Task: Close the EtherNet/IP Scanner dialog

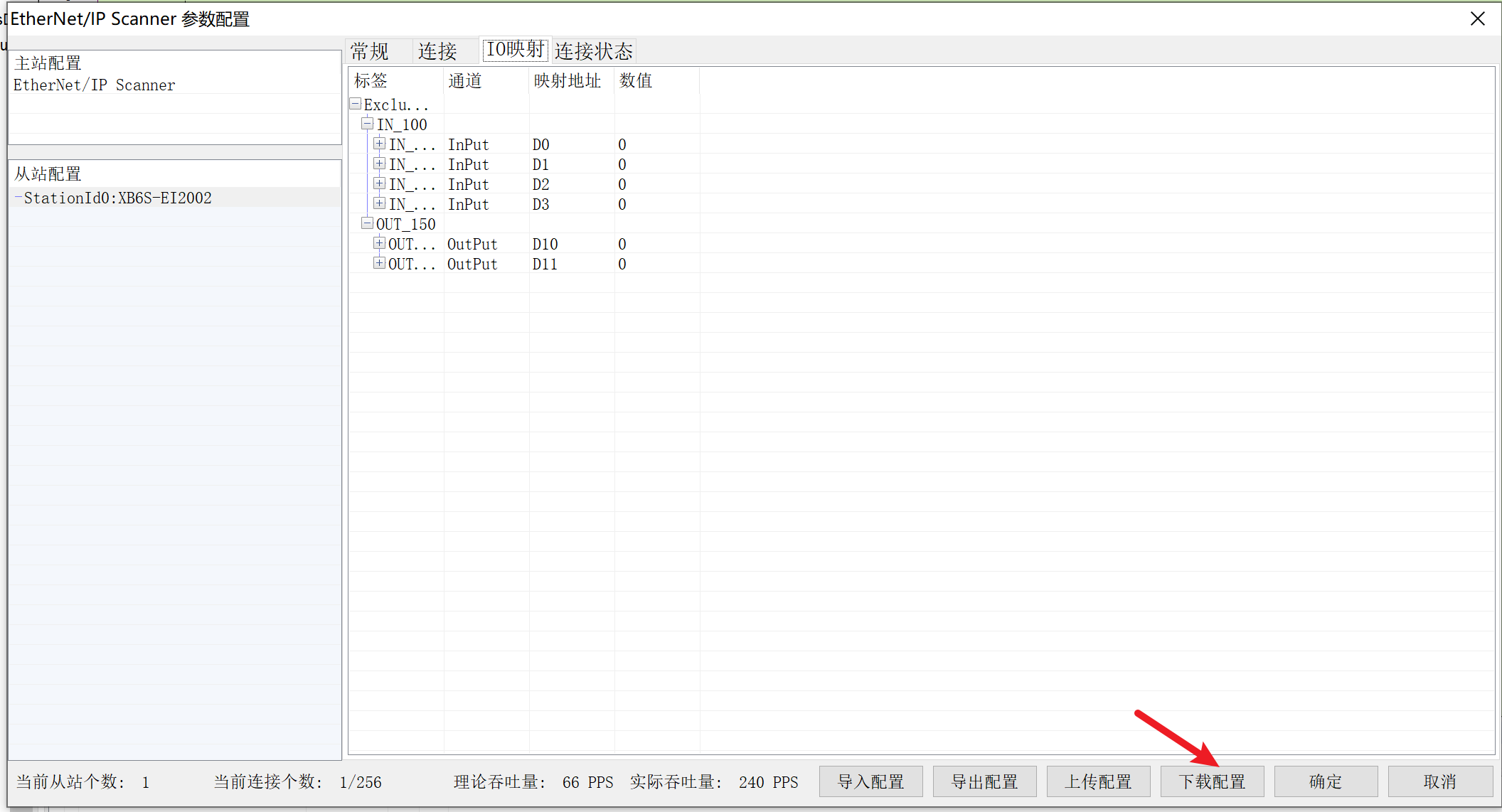Action: pyautogui.click(x=1478, y=18)
